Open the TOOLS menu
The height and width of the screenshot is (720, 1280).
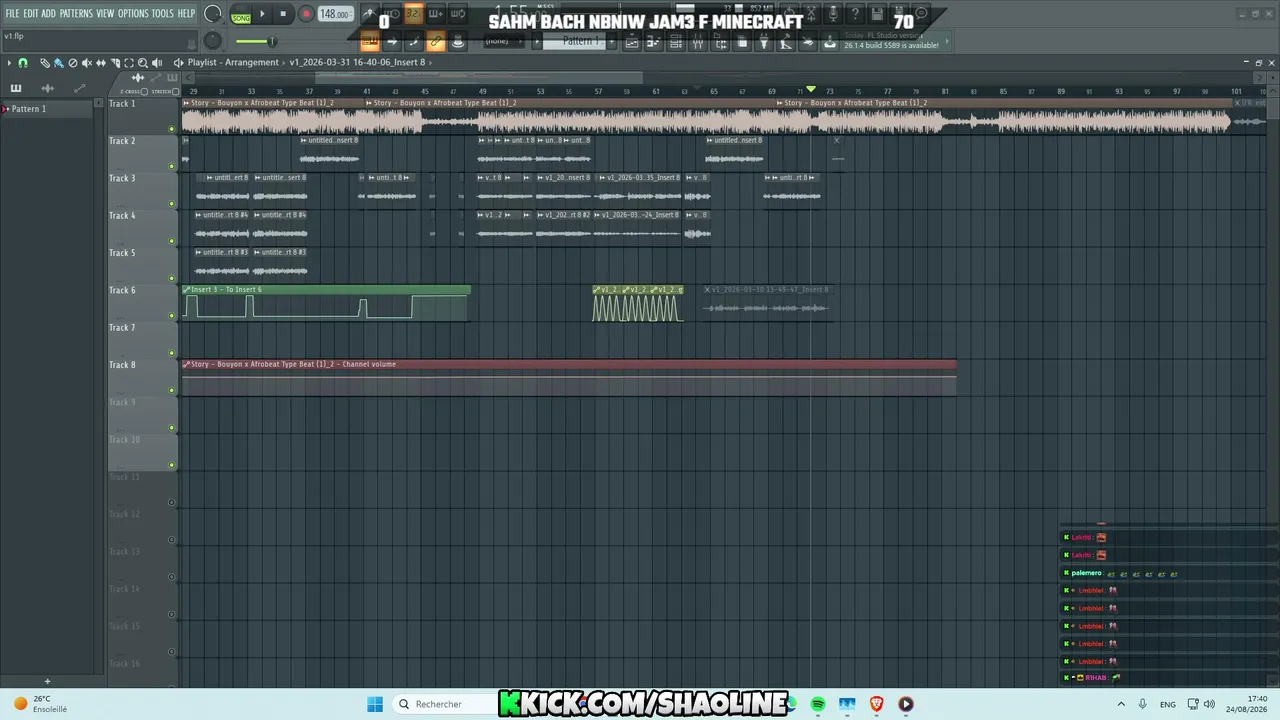[163, 14]
